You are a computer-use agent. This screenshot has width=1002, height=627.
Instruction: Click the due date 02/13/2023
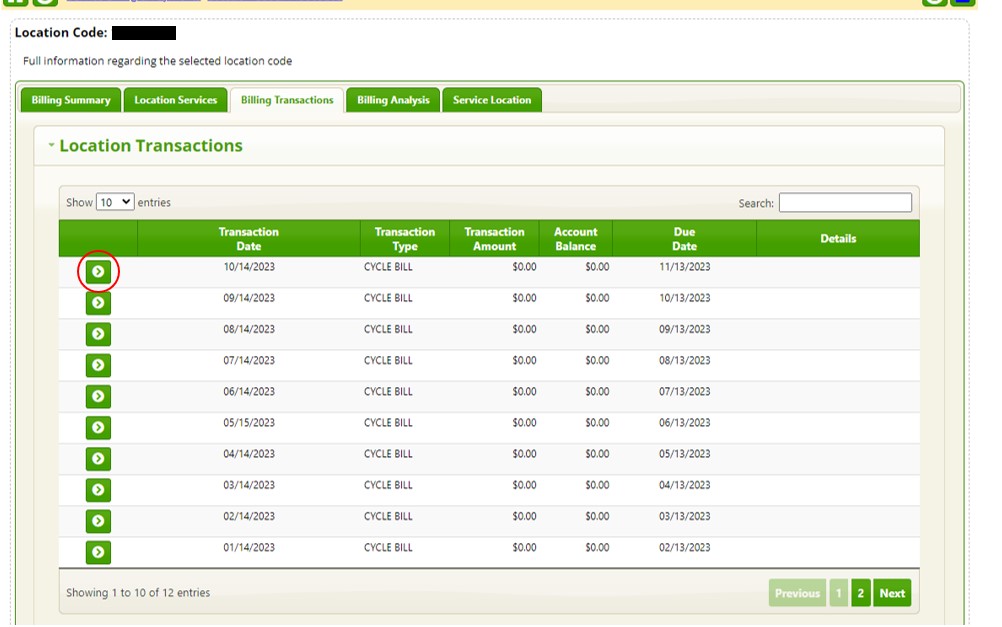point(684,547)
